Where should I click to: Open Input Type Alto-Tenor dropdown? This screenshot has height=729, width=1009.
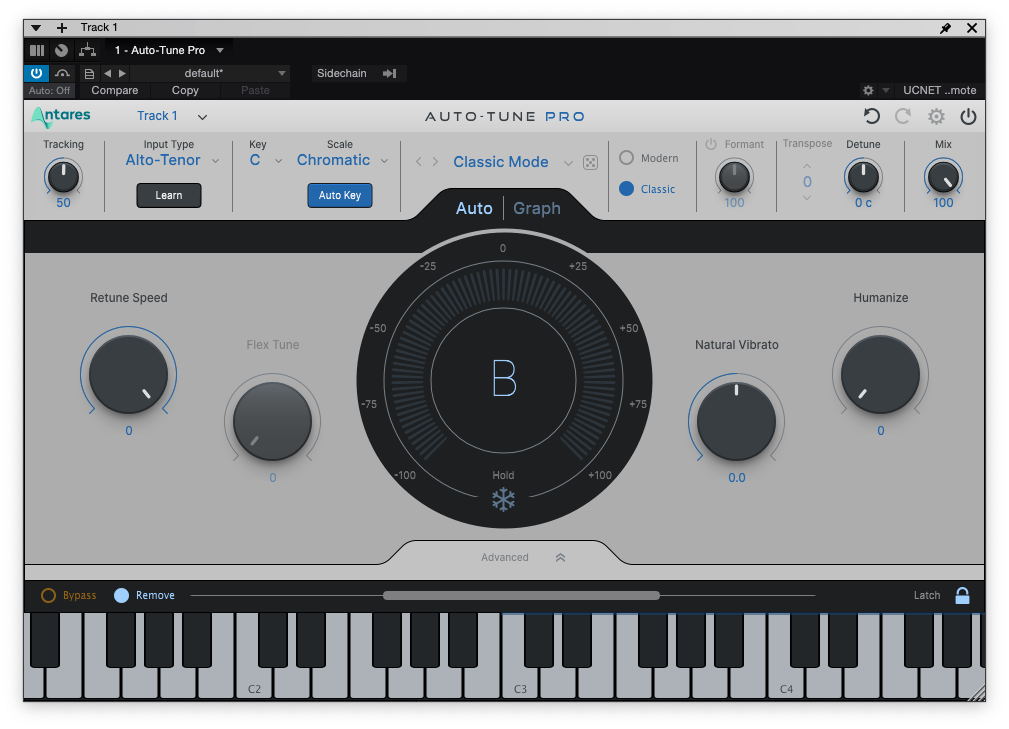pos(216,161)
